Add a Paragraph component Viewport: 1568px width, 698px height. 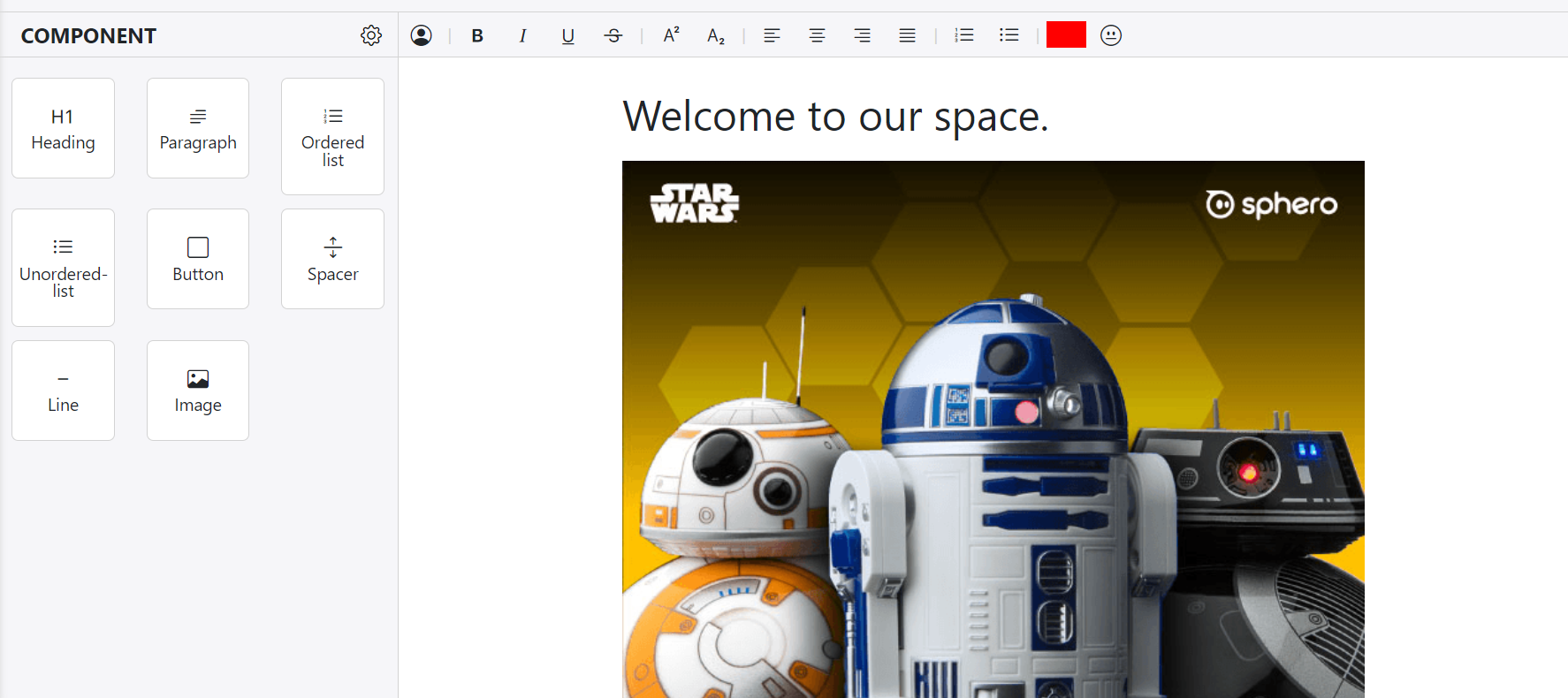click(x=198, y=128)
